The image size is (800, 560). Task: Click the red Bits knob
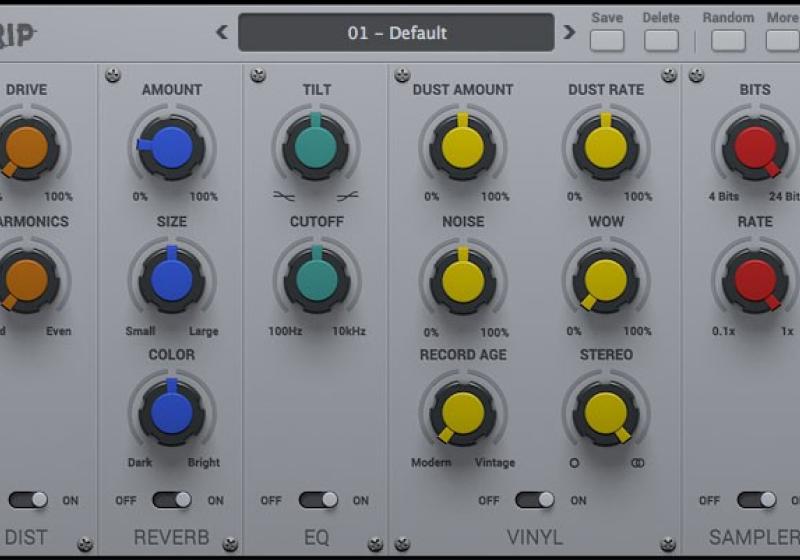755,147
